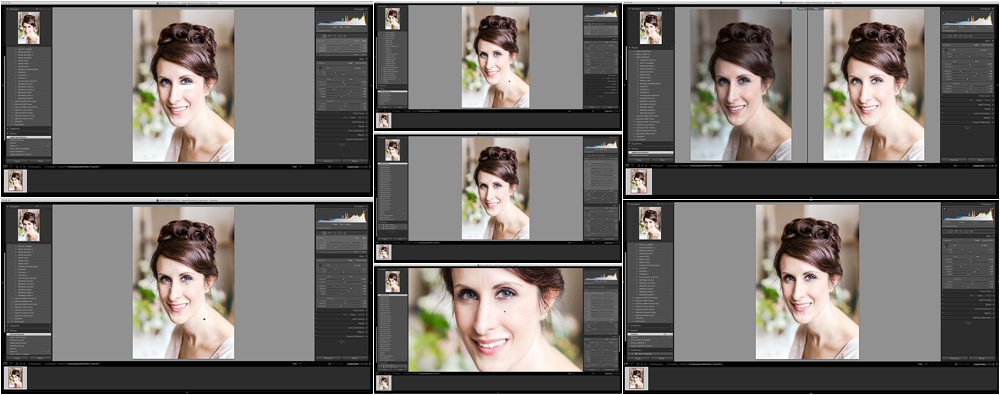Switch to Black & White treatment, top-left screenshot
This screenshot has width=1000, height=395.
[x=362, y=63]
